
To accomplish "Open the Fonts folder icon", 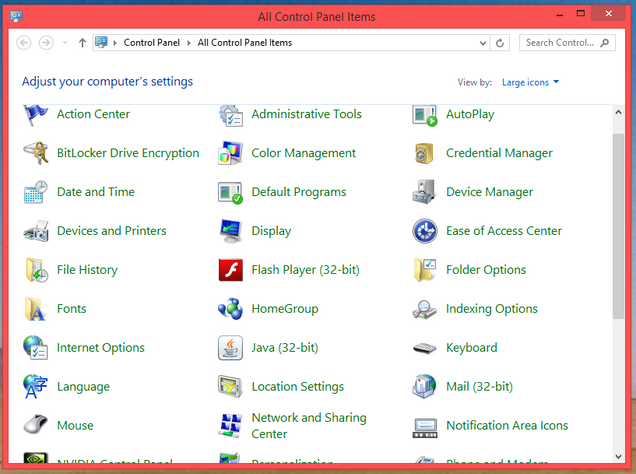I will pyautogui.click(x=35, y=309).
